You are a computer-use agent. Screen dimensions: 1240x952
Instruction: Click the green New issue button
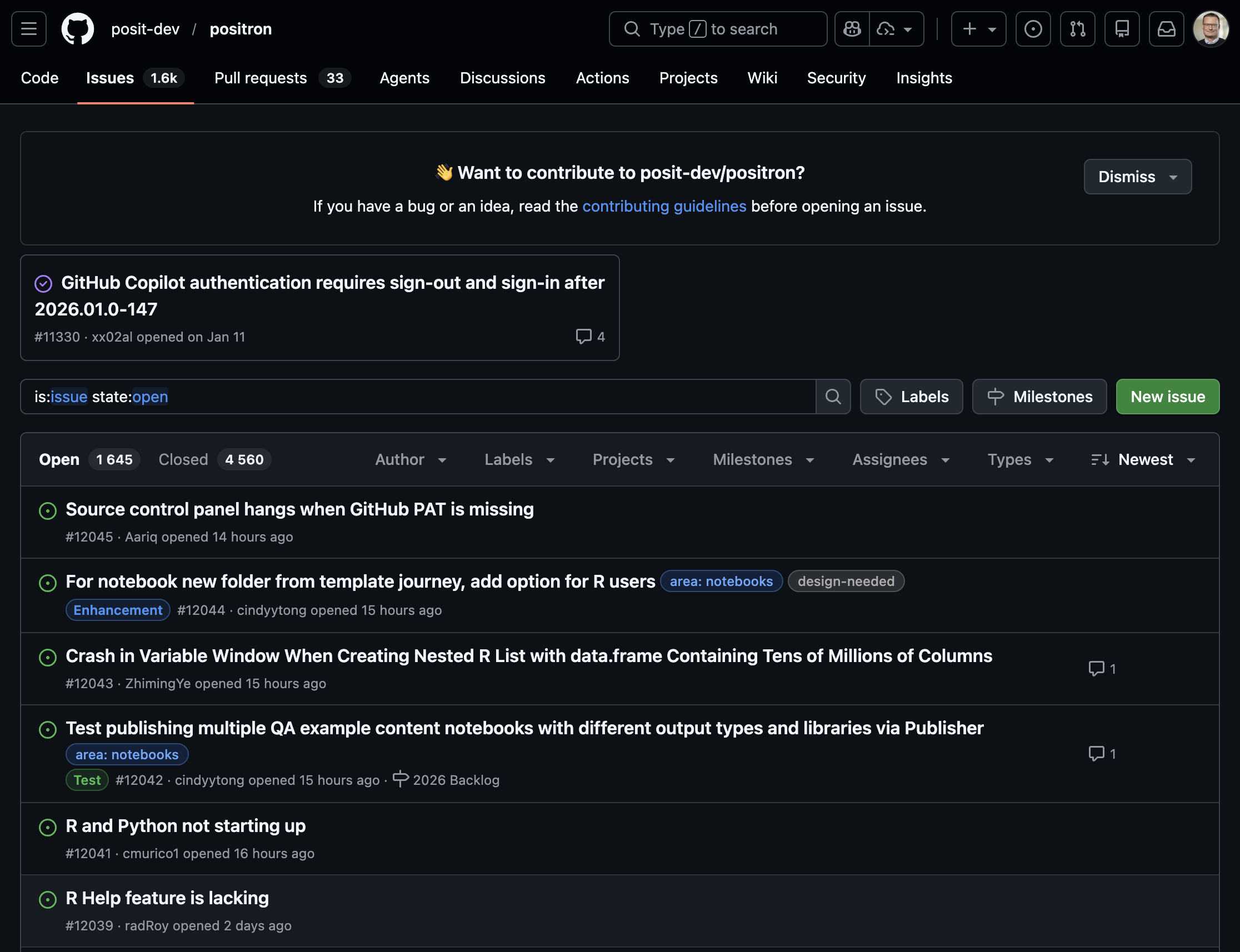click(x=1167, y=397)
